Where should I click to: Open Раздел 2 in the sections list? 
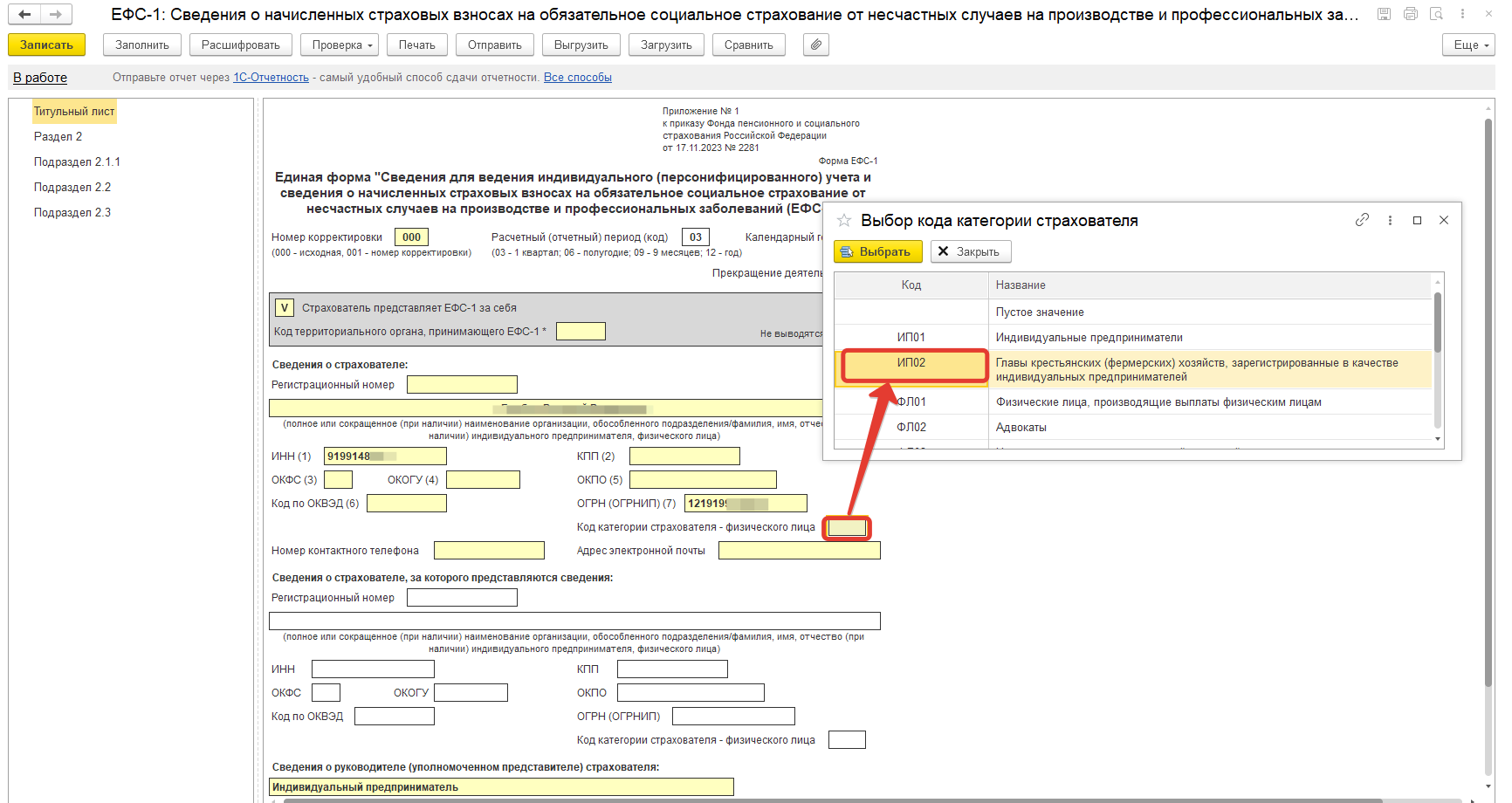click(58, 137)
